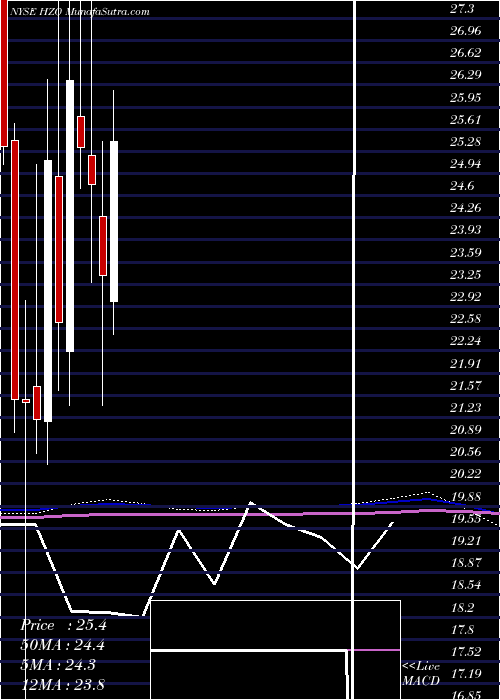This screenshot has height=700, width=500.
Task: Click the '50MA : 24.4' readout
Action: (x=63, y=646)
